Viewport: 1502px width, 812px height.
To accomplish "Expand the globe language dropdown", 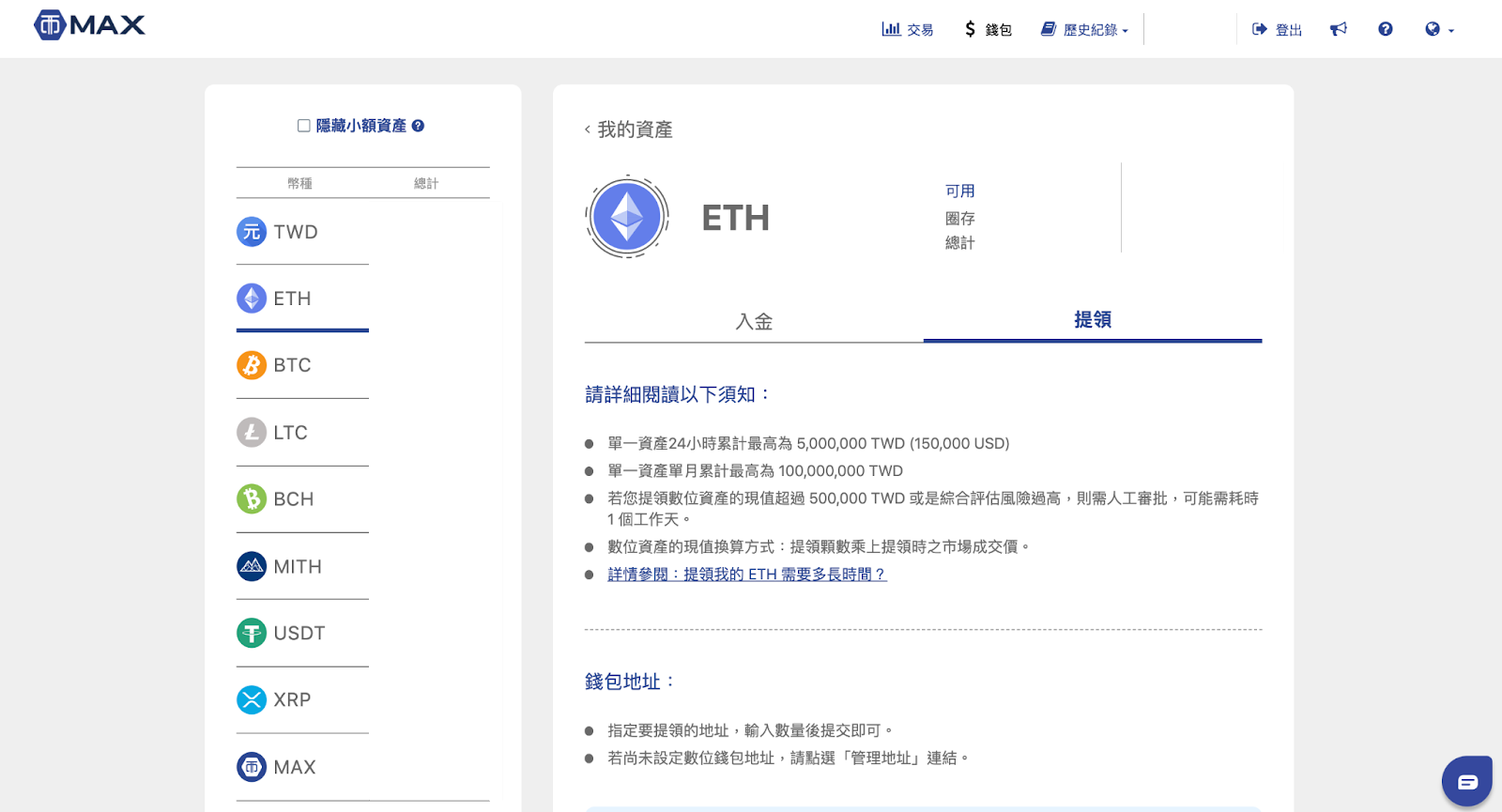I will [1439, 29].
